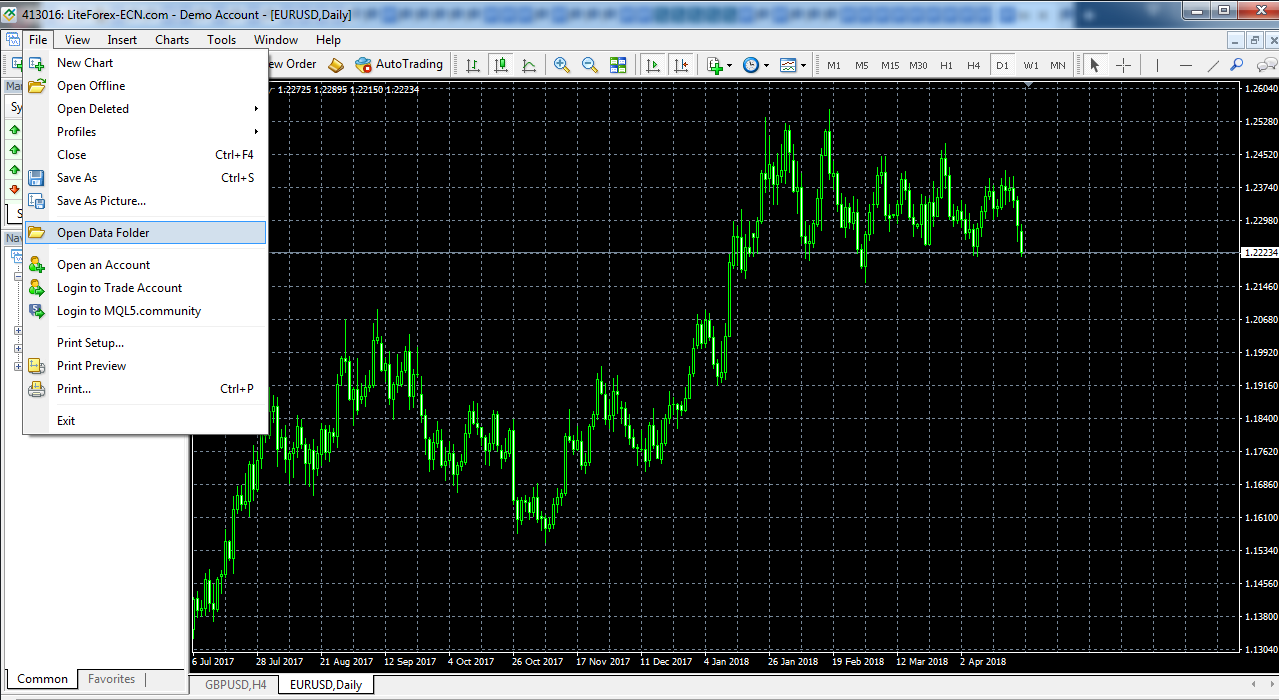Select the M1 timeframe
1279x700 pixels.
coord(834,65)
